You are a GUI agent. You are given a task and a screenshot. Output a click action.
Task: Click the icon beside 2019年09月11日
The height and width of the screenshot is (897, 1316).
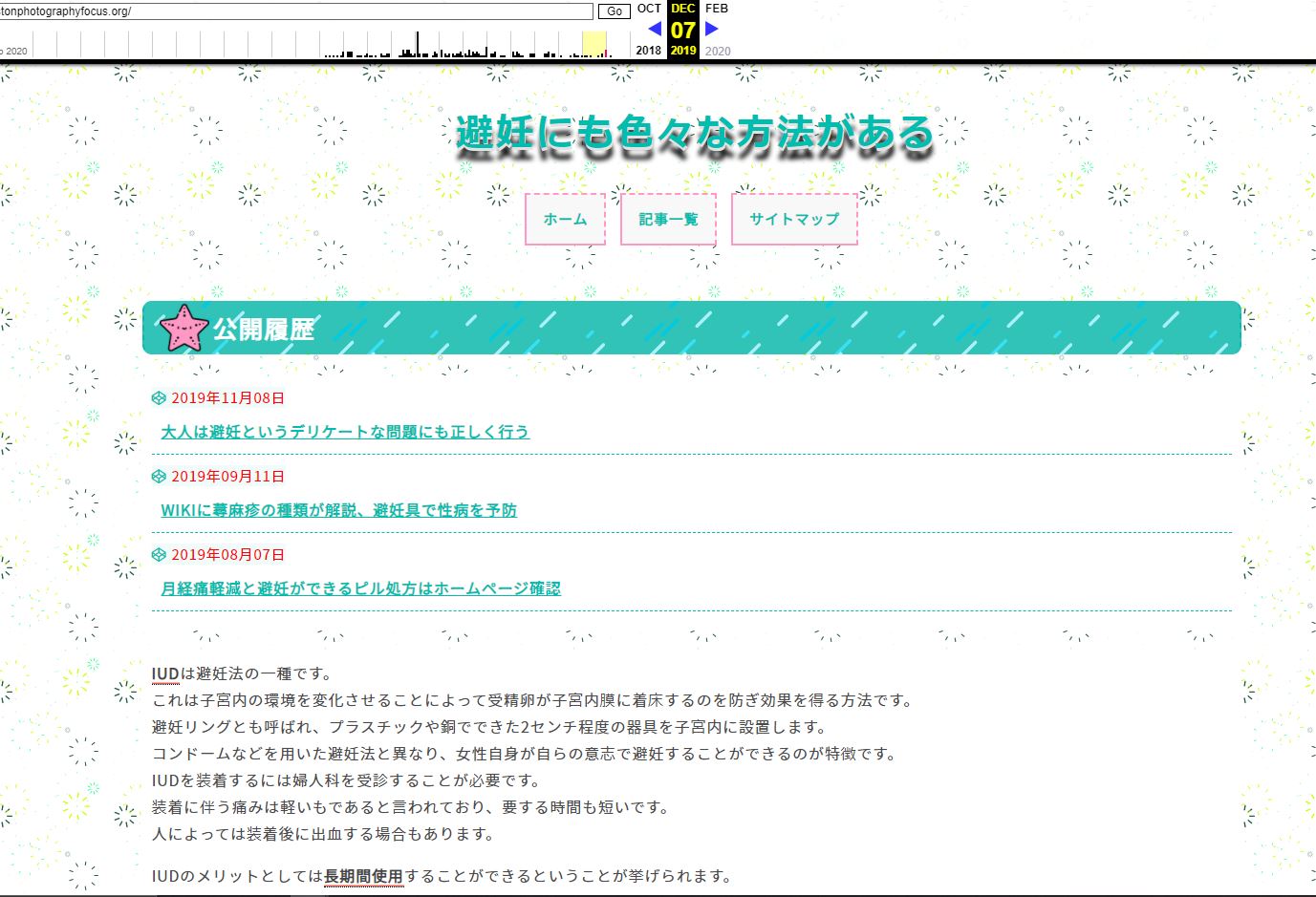point(159,477)
